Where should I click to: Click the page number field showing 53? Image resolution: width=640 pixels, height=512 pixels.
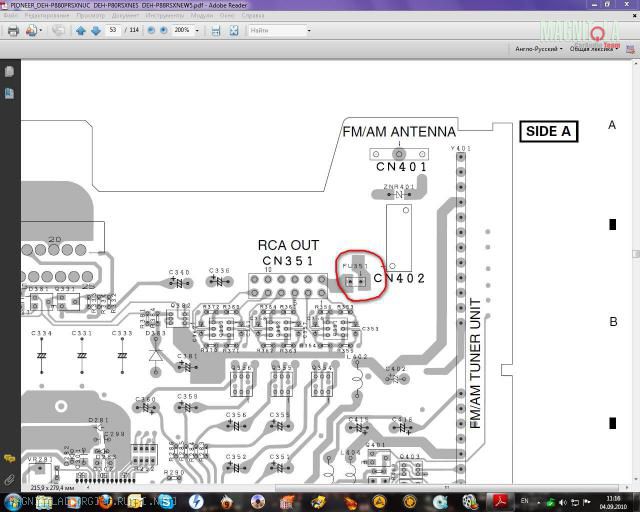pyautogui.click(x=113, y=30)
